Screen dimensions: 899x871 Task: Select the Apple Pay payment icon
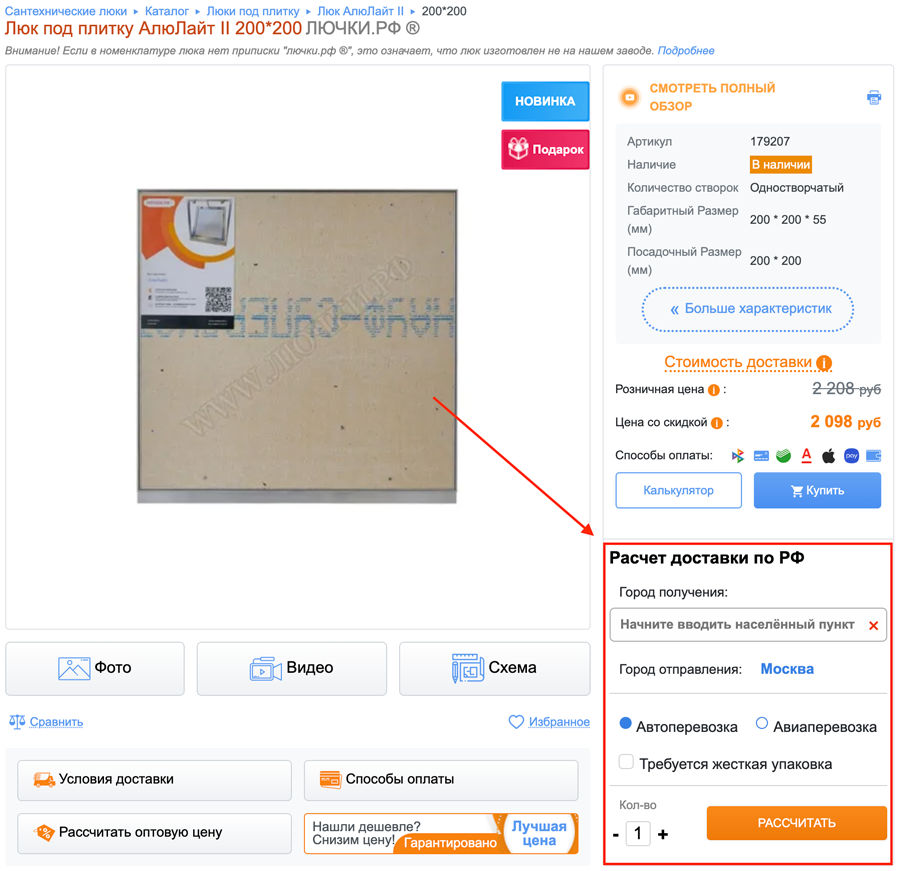(x=828, y=456)
